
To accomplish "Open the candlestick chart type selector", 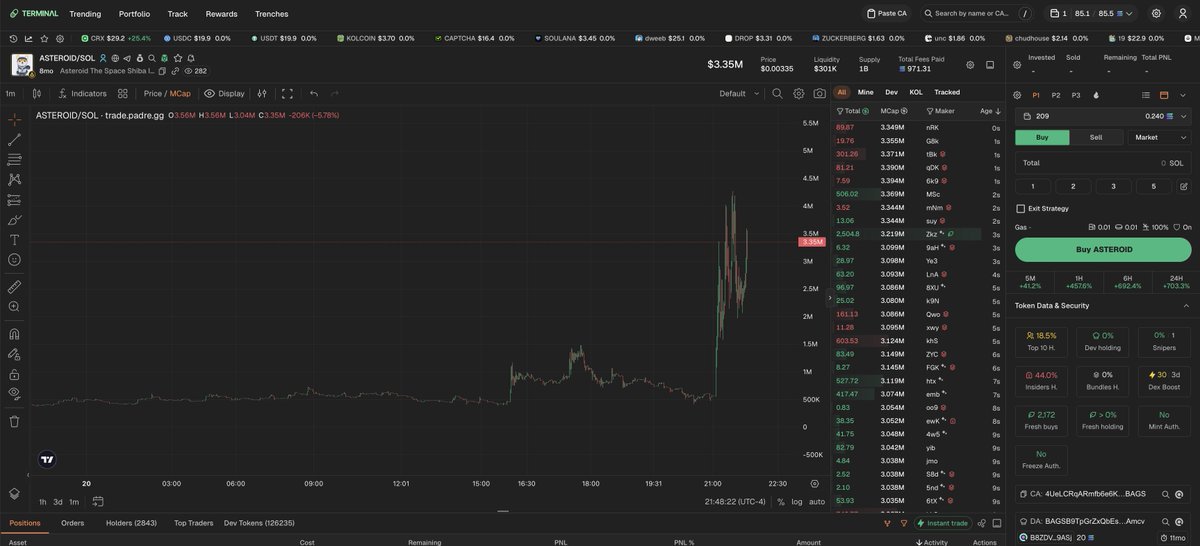I will pos(36,93).
